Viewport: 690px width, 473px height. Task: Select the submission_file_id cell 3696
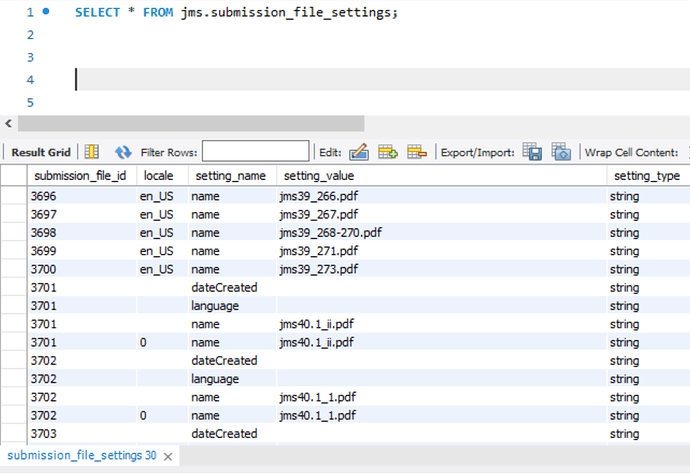coord(82,196)
